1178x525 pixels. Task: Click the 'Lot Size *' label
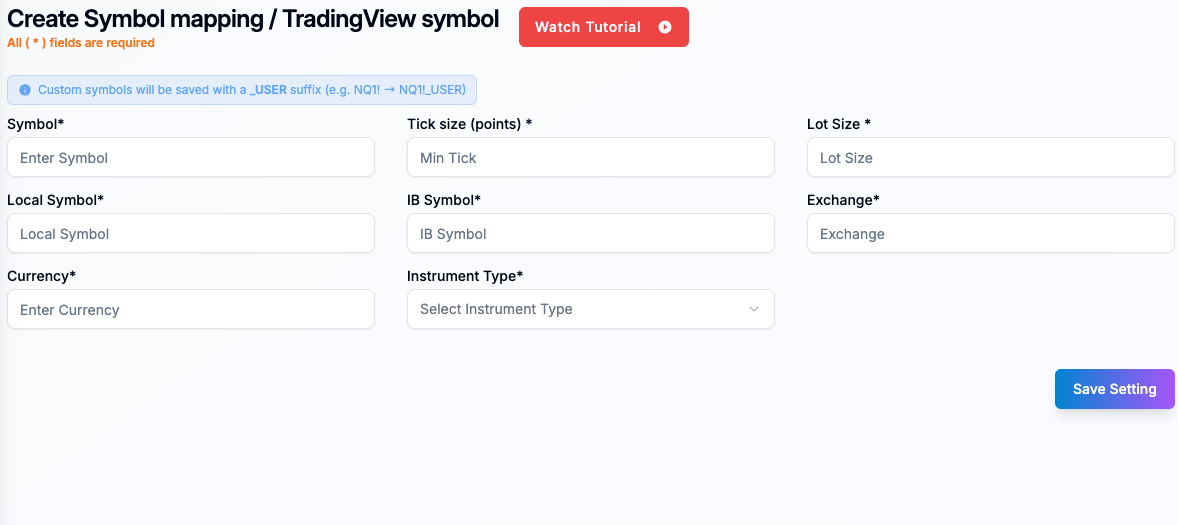pos(838,124)
